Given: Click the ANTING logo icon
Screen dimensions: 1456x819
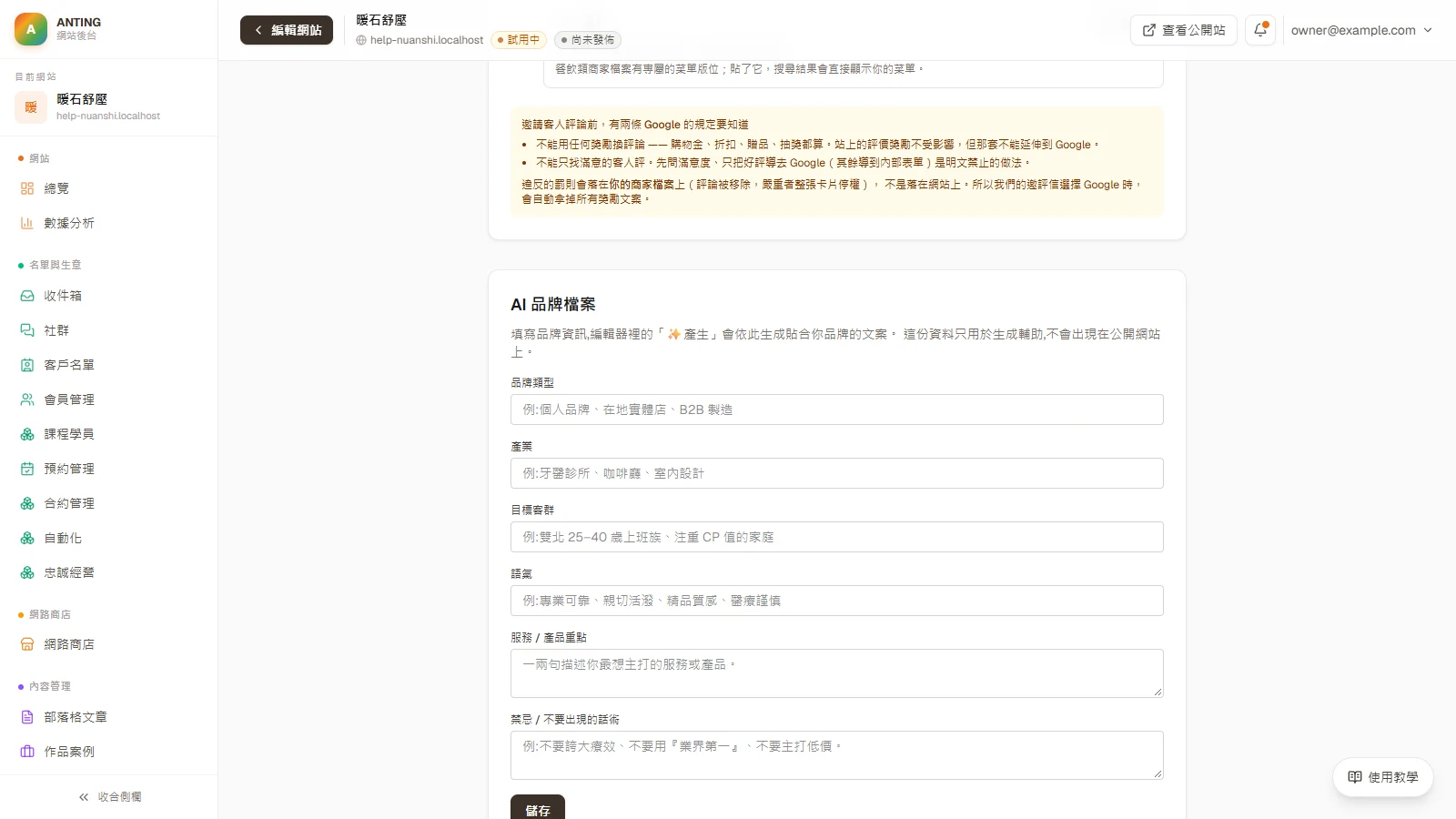Looking at the screenshot, I should (x=31, y=29).
